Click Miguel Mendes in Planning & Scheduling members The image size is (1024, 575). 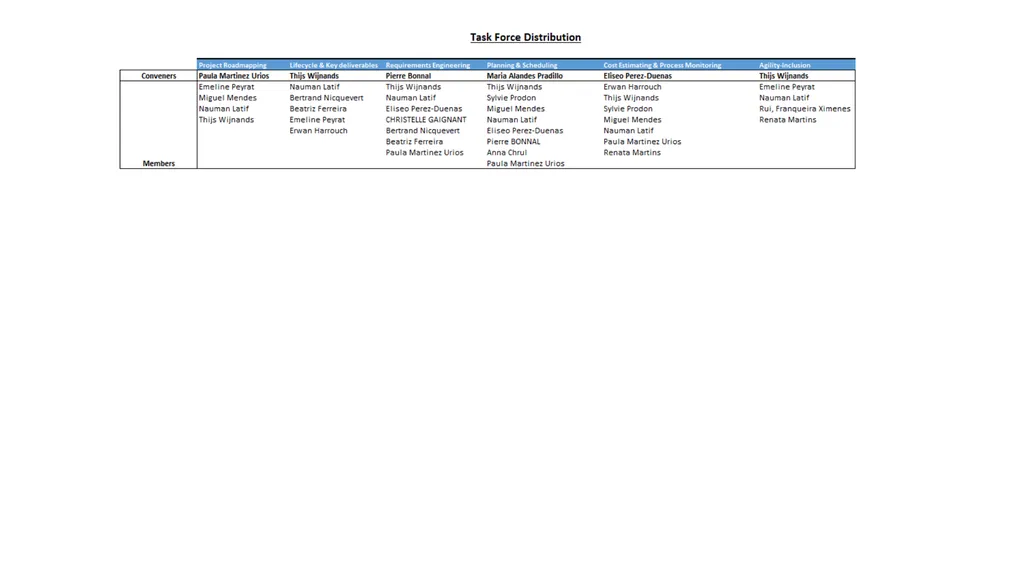coord(516,109)
